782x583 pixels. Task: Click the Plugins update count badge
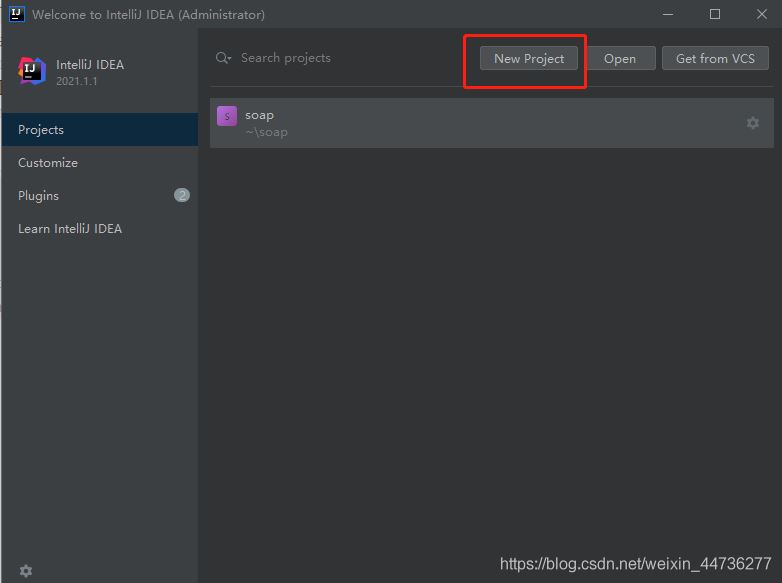point(182,195)
